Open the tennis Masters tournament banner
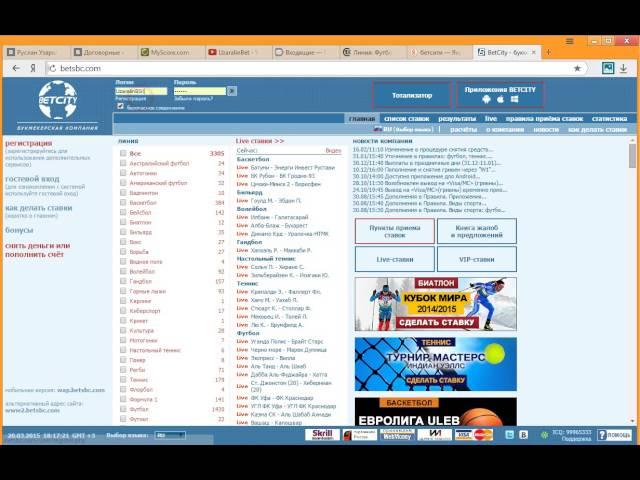 click(436, 364)
